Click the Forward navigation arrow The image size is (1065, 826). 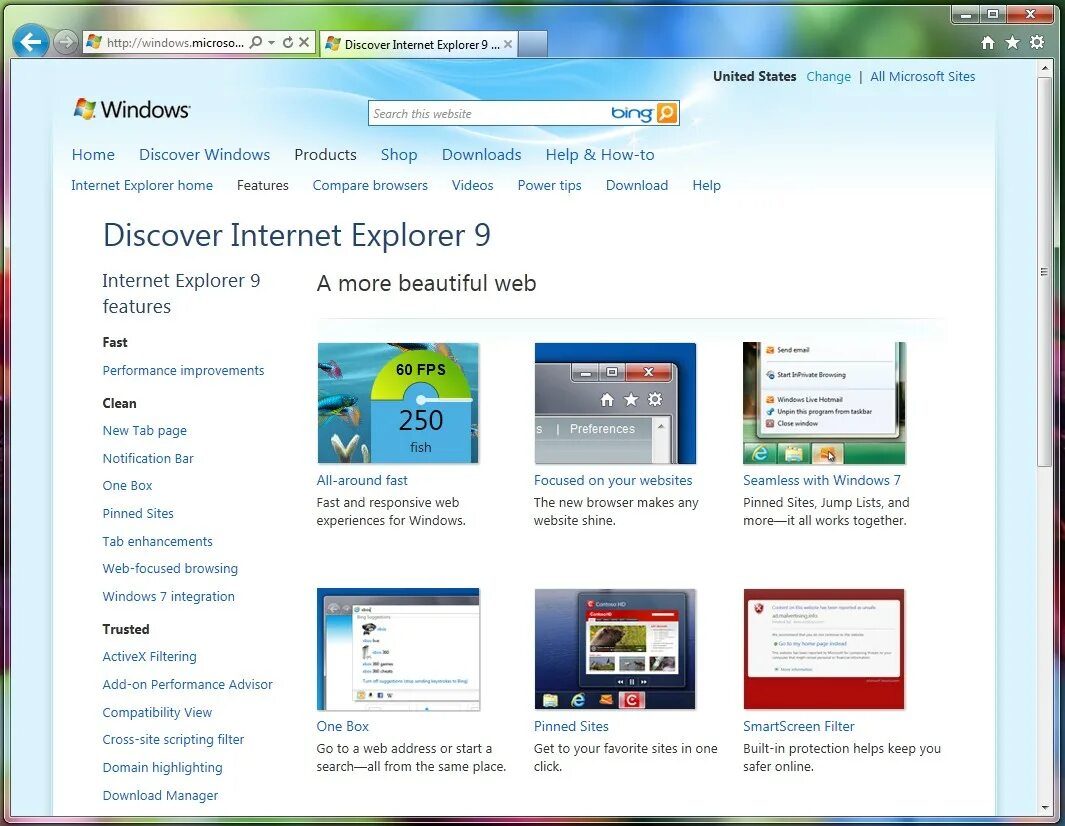tap(65, 42)
